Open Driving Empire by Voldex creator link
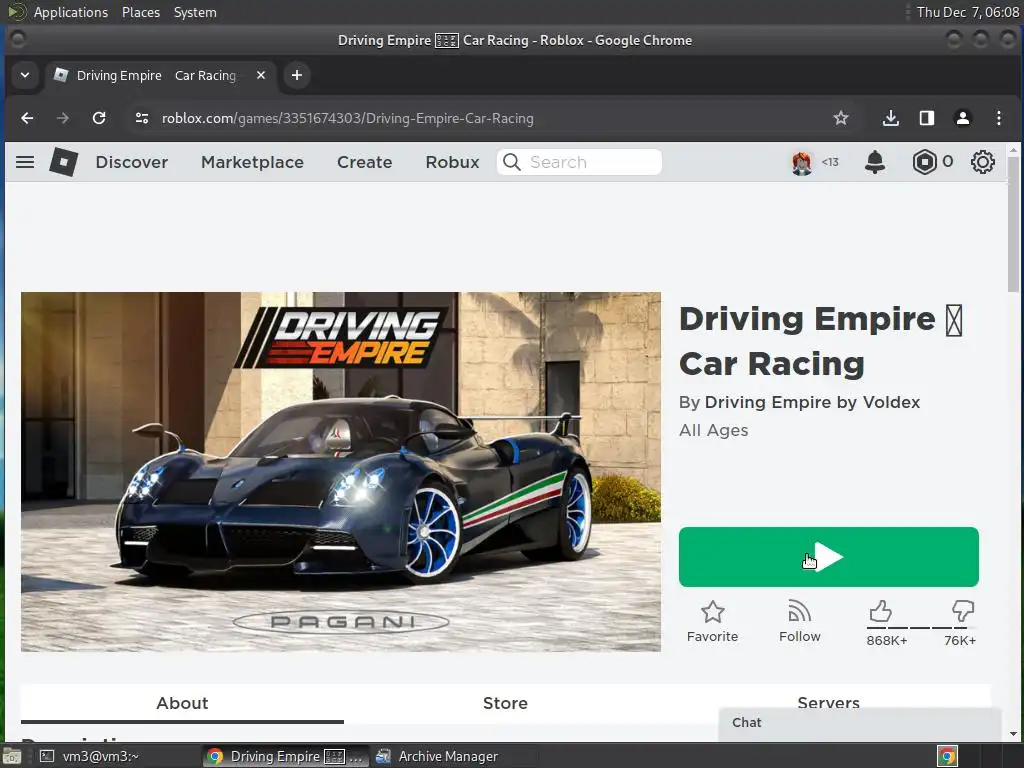This screenshot has height=768, width=1024. pyautogui.click(x=812, y=402)
